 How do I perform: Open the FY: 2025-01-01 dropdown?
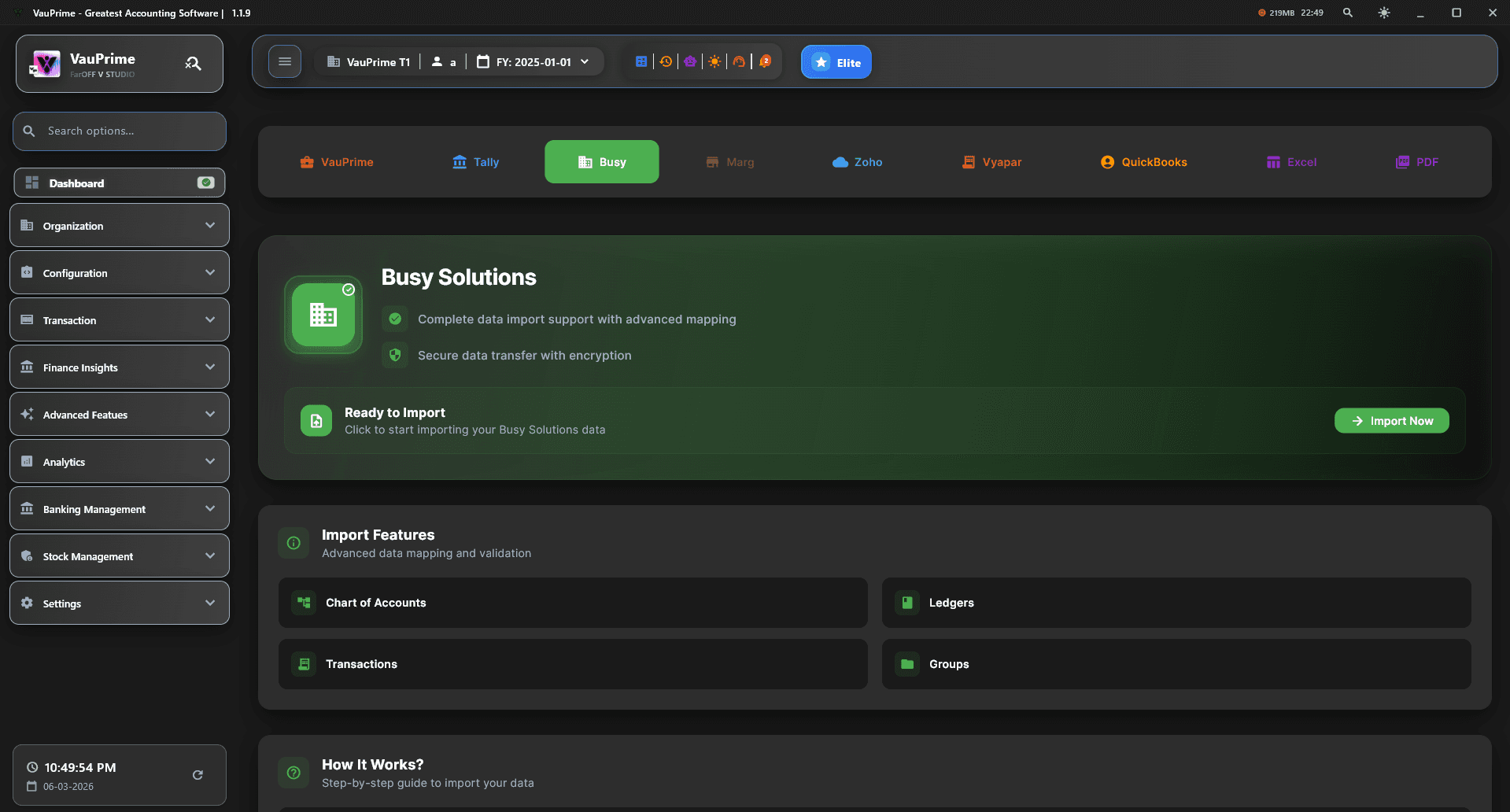(533, 61)
